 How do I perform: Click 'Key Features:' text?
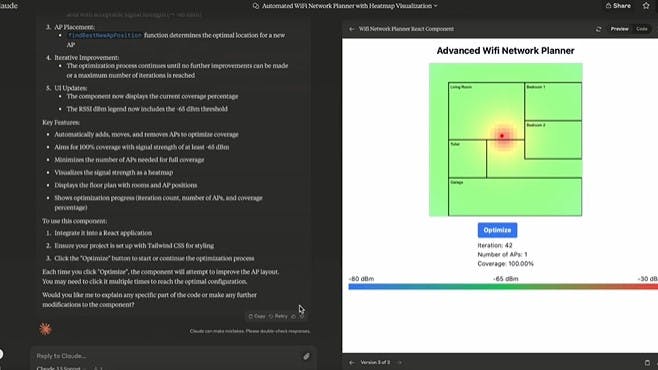tap(61, 122)
